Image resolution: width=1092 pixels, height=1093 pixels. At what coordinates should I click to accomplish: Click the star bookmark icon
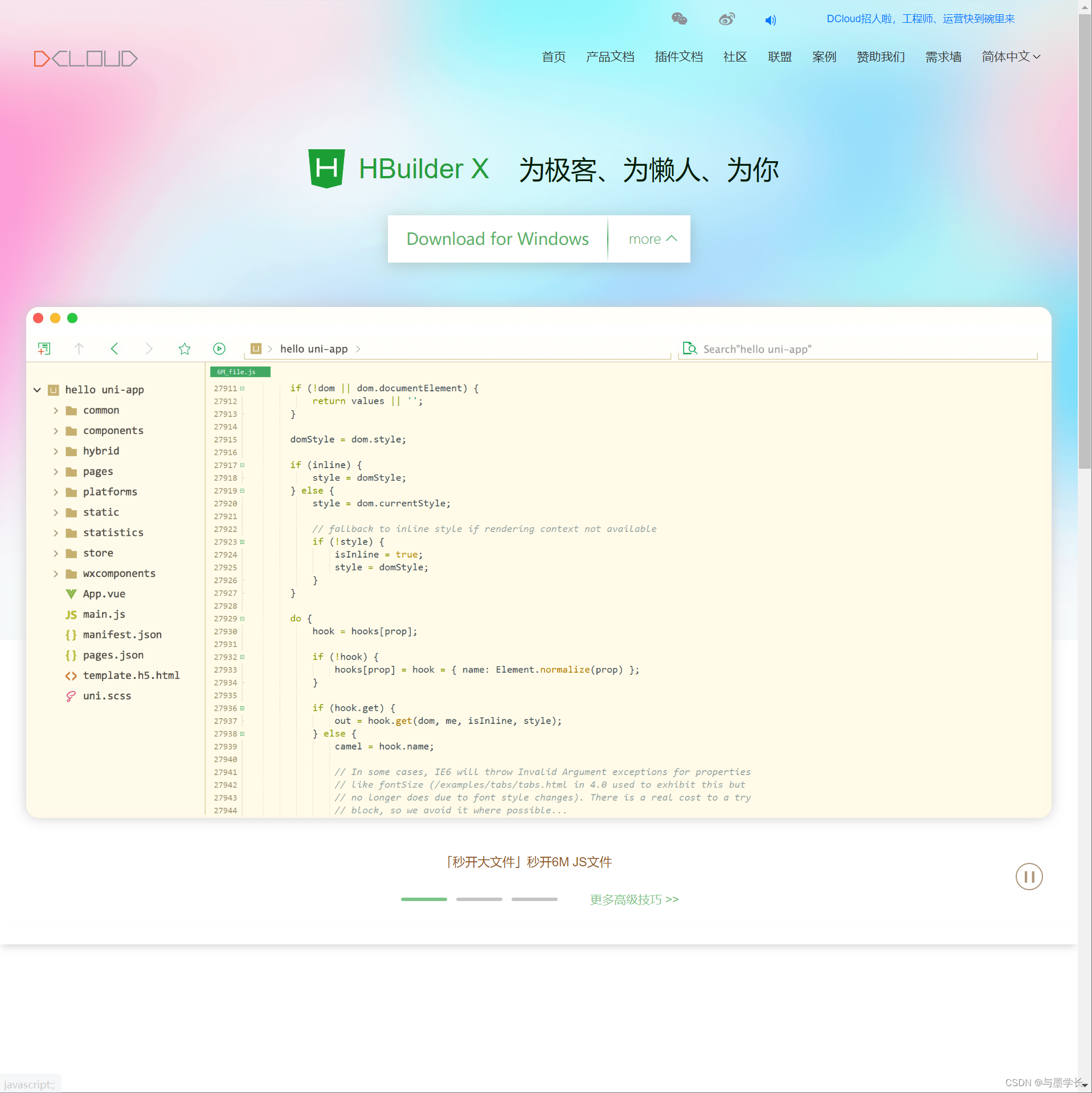tap(185, 349)
